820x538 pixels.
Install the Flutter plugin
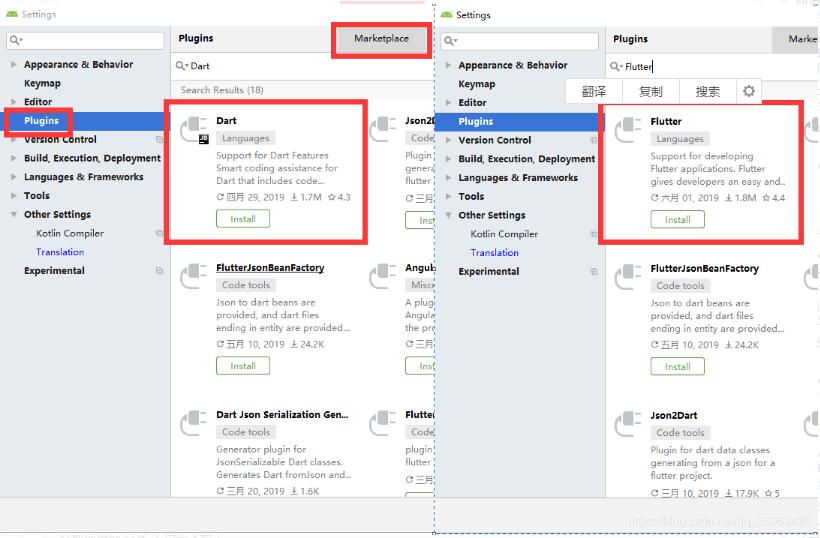[677, 220]
